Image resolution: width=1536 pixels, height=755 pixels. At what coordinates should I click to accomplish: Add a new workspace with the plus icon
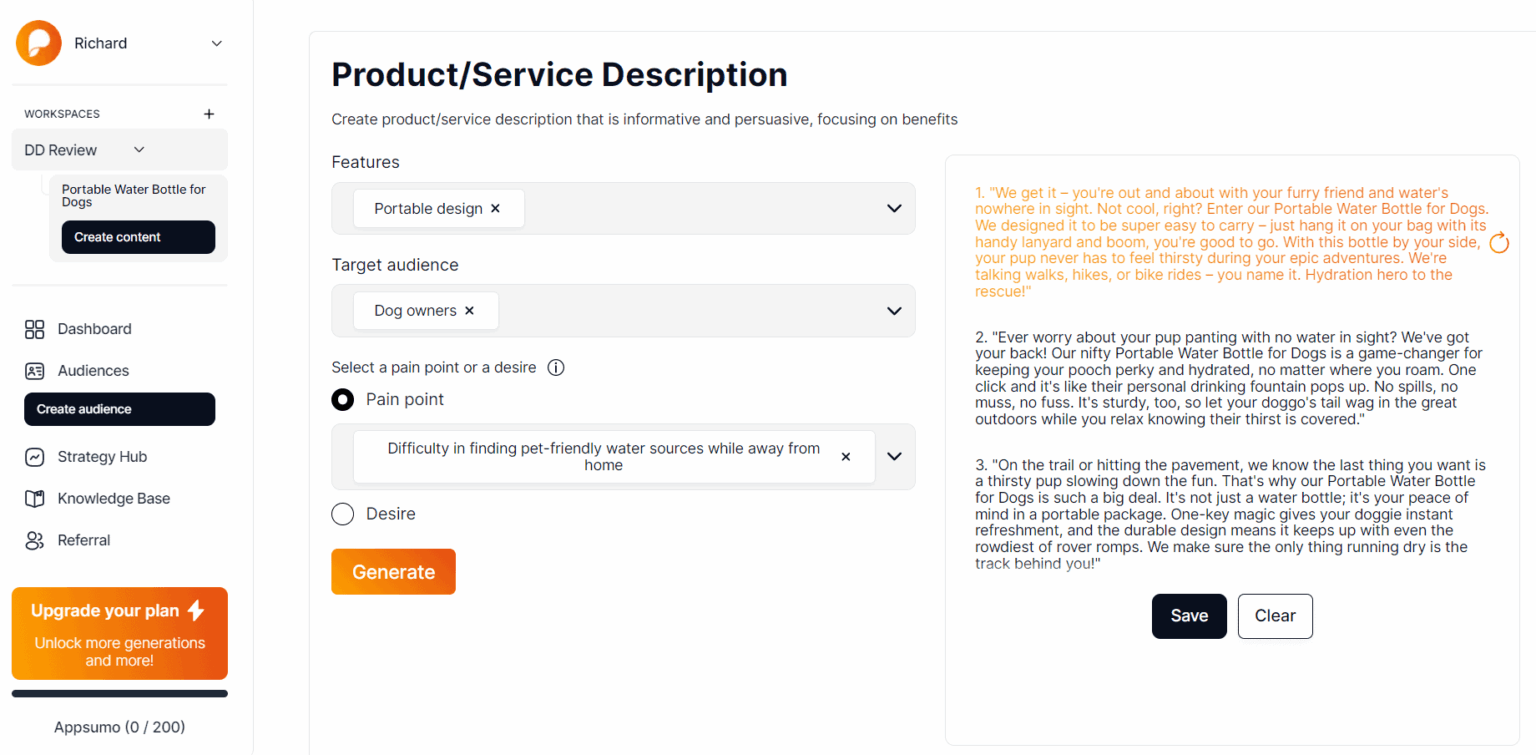208,113
